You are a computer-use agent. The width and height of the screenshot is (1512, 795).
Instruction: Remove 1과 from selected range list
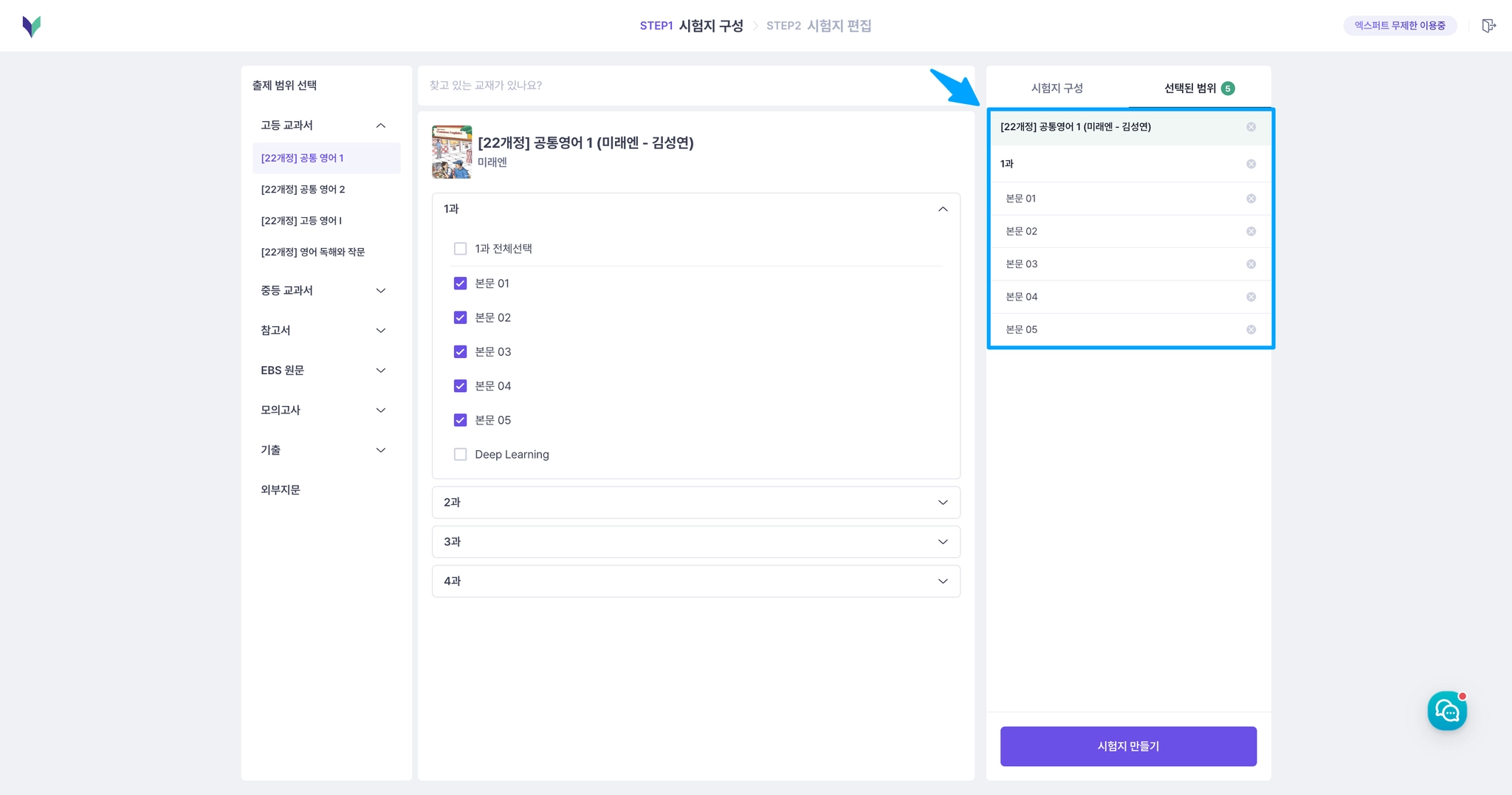[1251, 164]
